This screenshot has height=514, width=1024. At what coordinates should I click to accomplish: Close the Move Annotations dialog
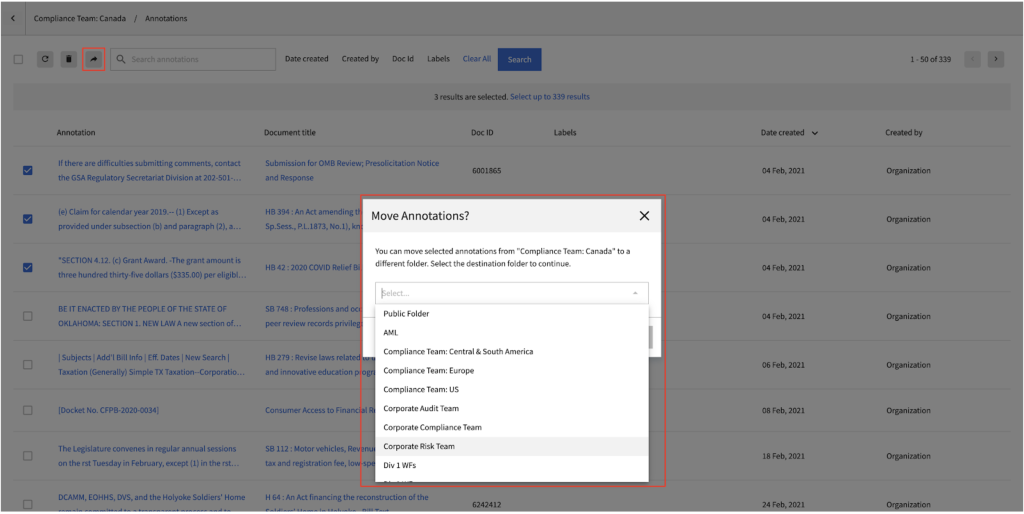pos(644,216)
